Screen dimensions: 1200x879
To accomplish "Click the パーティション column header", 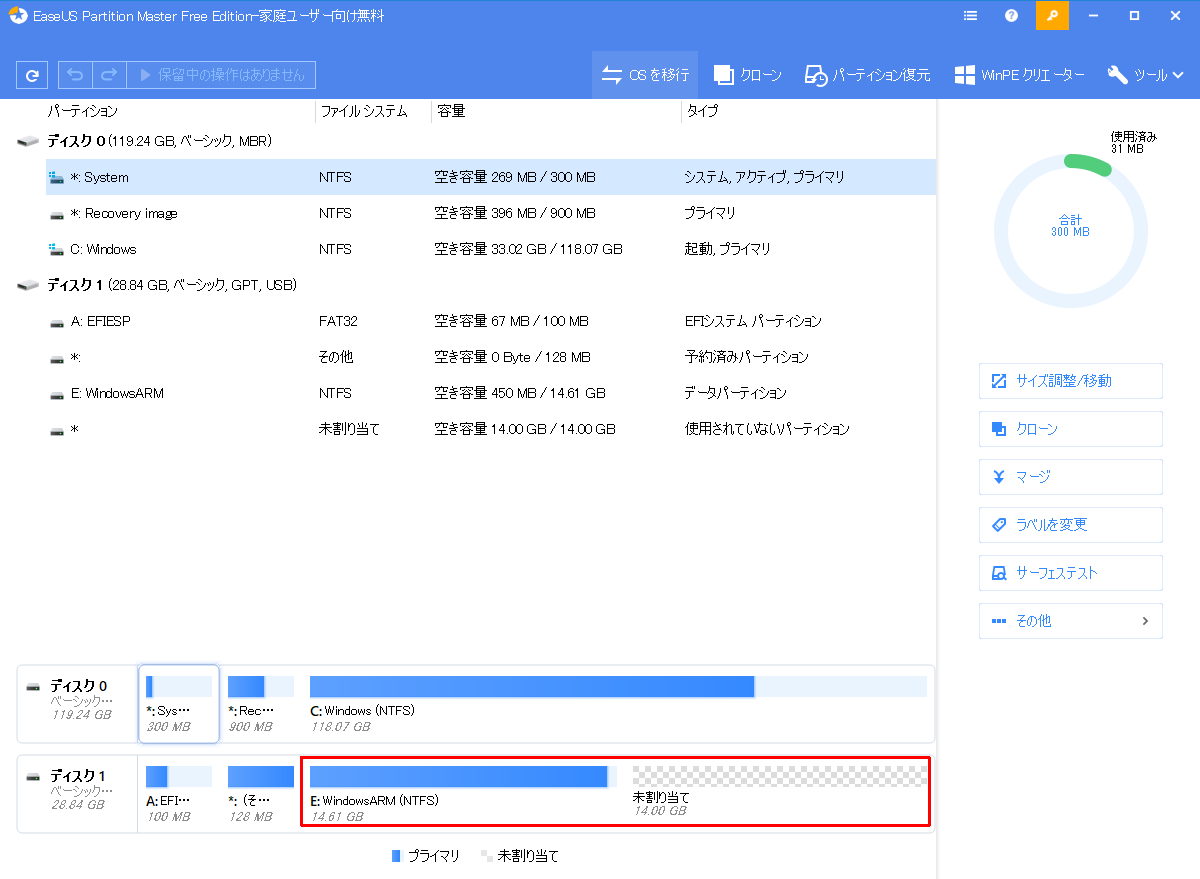I will pyautogui.click(x=82, y=111).
